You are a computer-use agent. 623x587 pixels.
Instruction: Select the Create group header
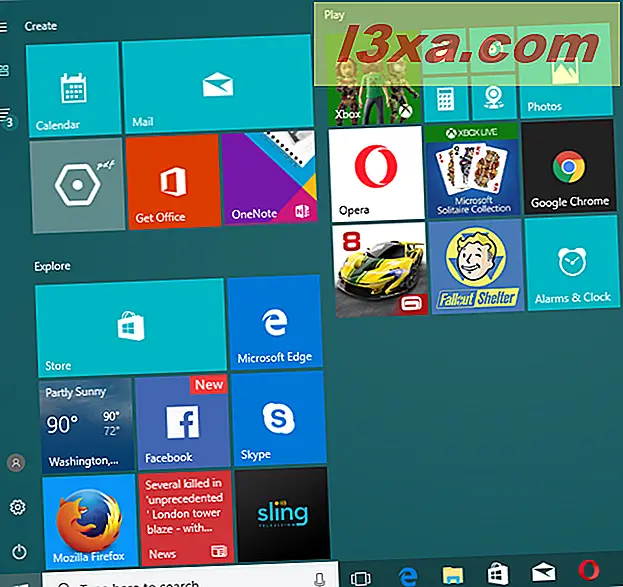41,26
